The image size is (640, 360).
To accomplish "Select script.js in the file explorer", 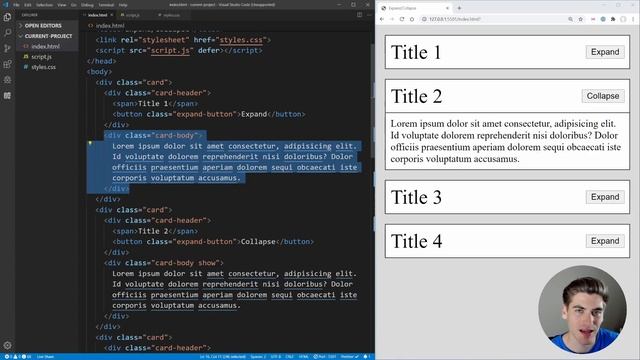I will pos(41,57).
